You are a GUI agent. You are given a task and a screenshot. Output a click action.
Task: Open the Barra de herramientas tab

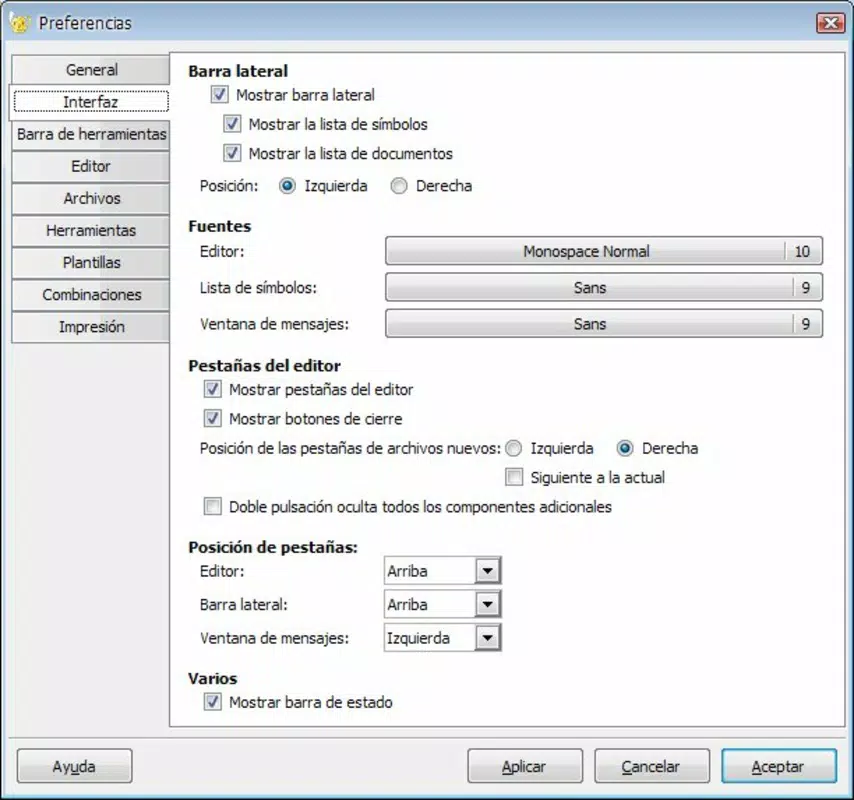pyautogui.click(x=91, y=134)
